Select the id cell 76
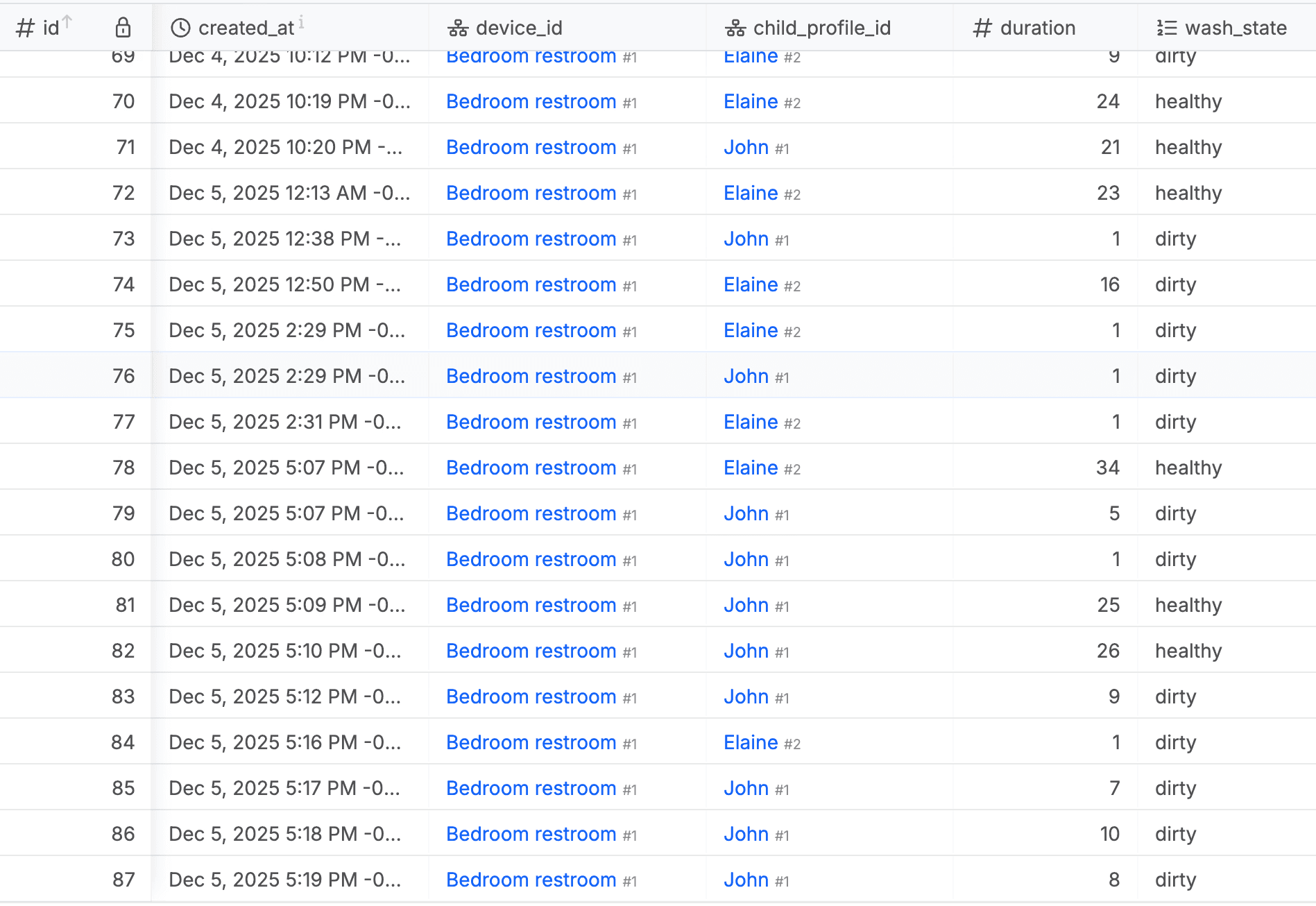The width and height of the screenshot is (1316, 906). (76, 376)
